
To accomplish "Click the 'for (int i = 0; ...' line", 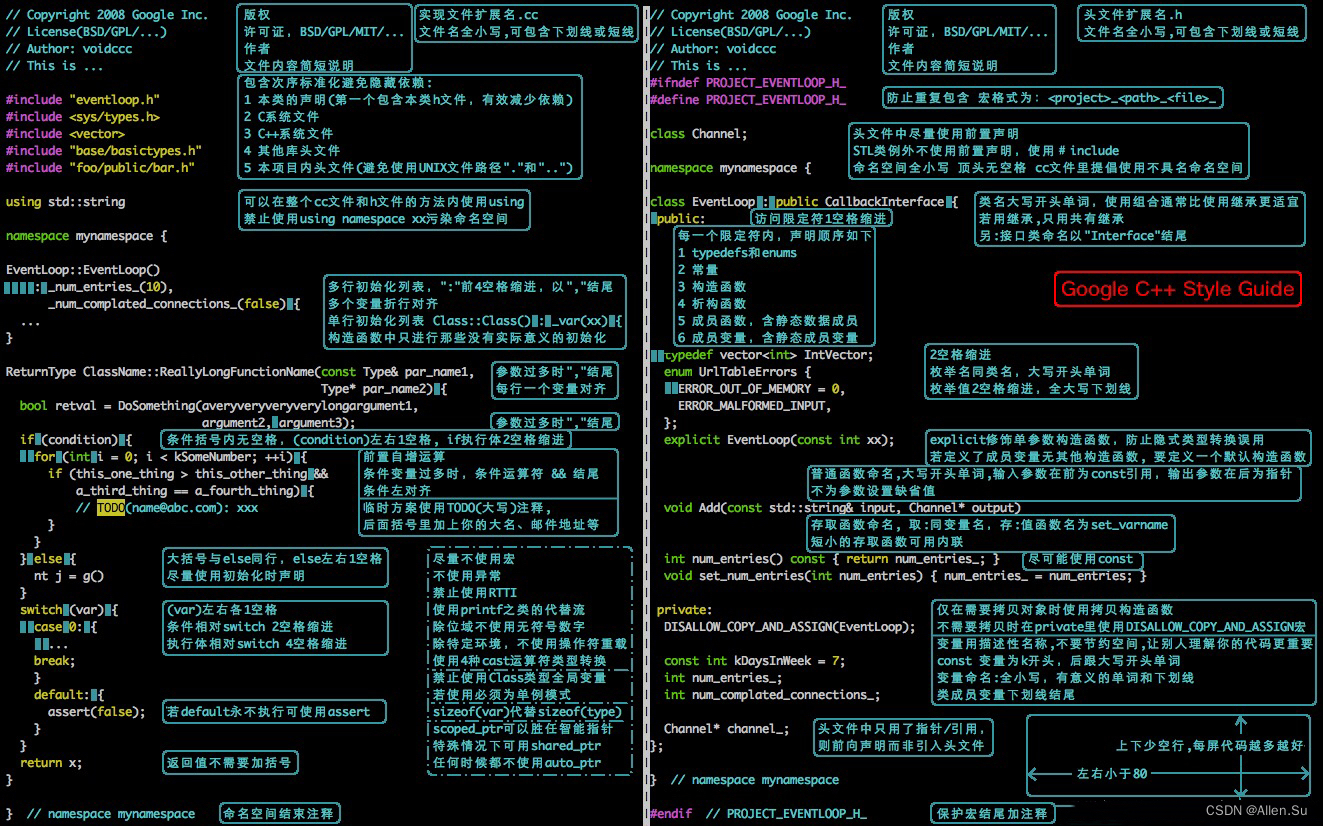I will [x=170, y=457].
